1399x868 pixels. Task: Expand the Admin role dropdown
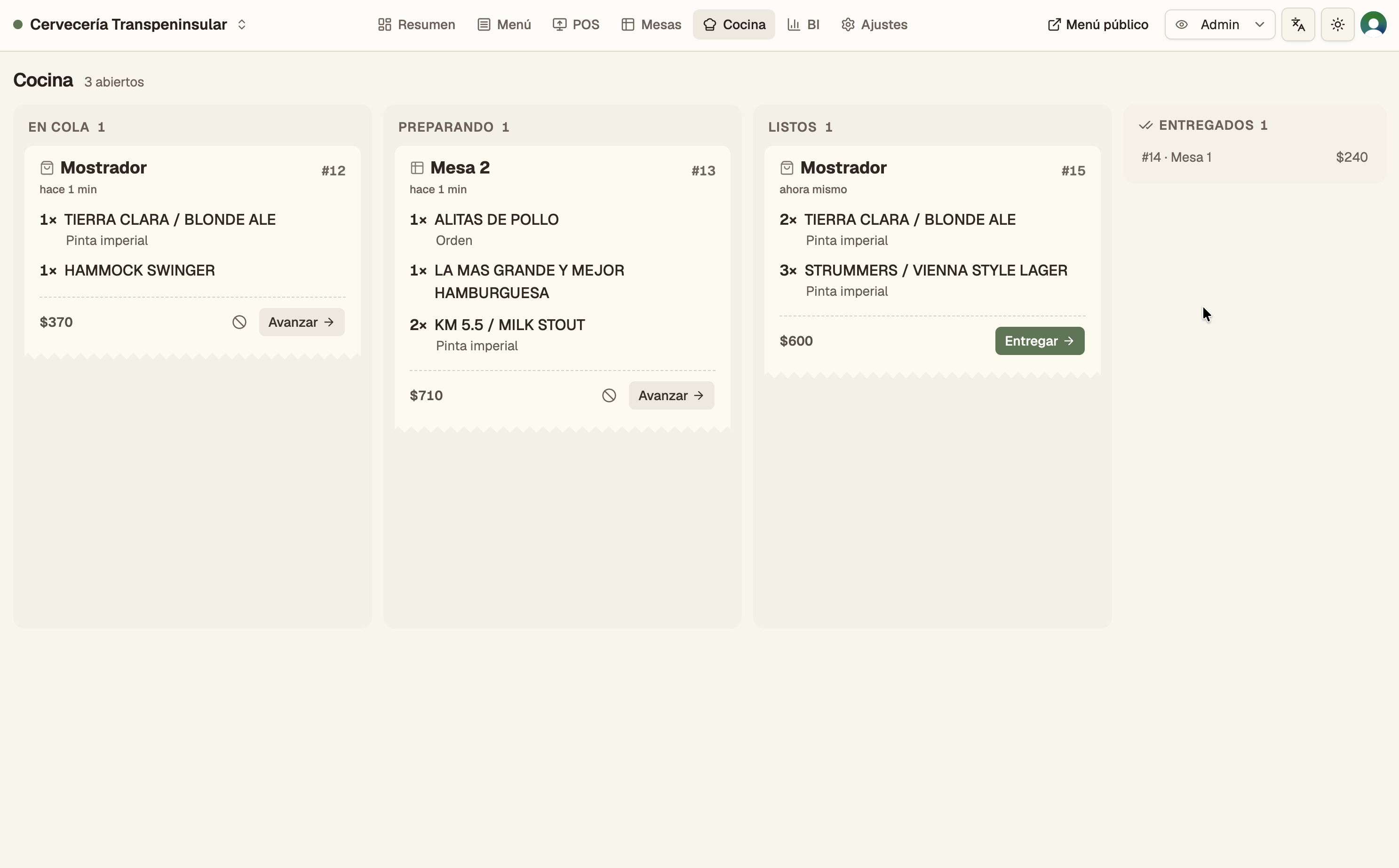coord(1220,24)
